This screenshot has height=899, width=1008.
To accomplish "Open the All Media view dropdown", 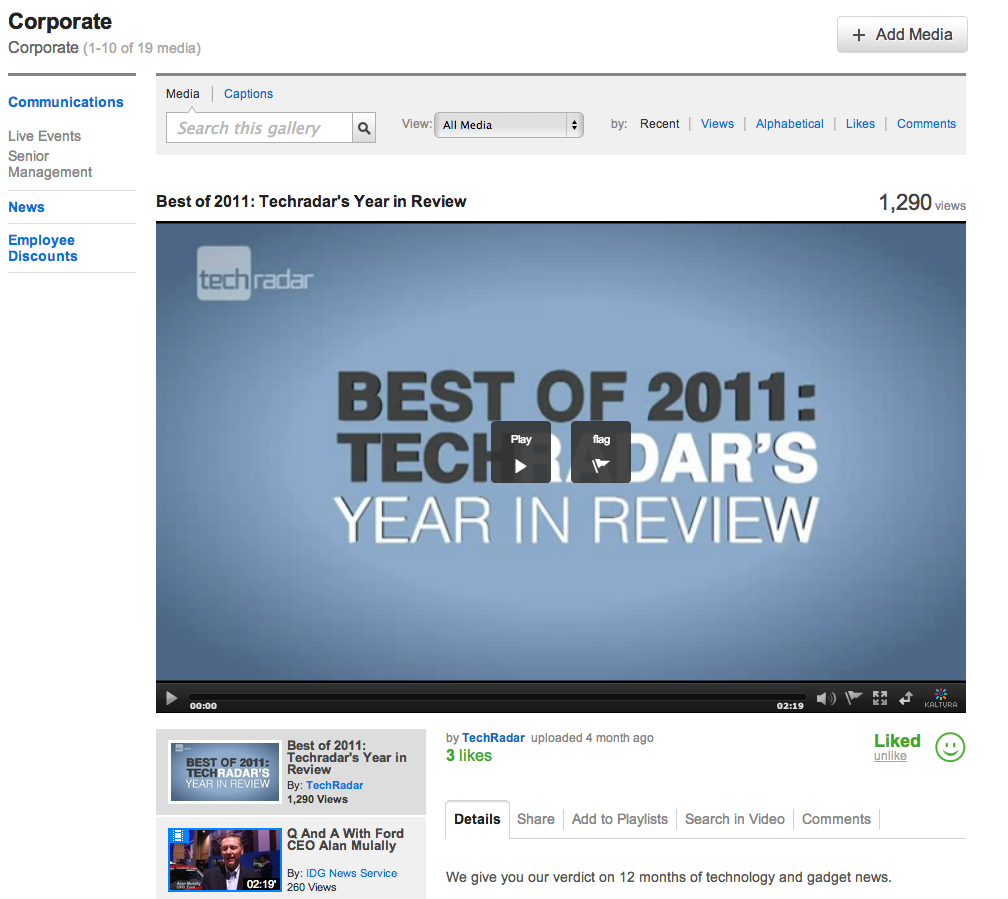I will tap(508, 125).
